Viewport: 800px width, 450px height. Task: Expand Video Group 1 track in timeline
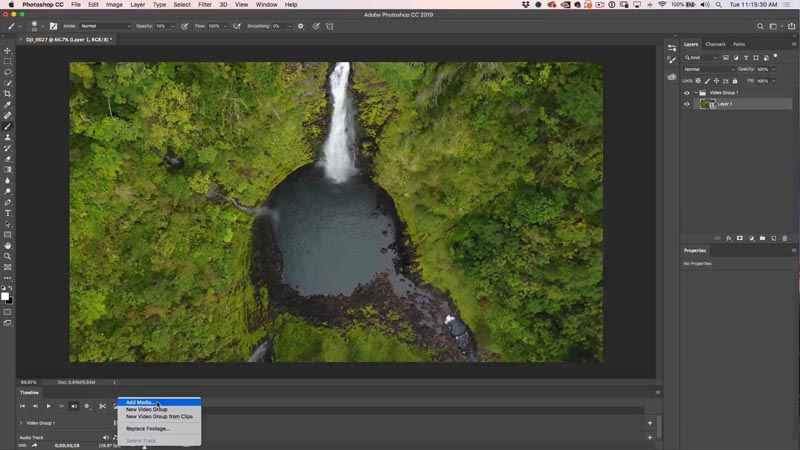point(21,423)
